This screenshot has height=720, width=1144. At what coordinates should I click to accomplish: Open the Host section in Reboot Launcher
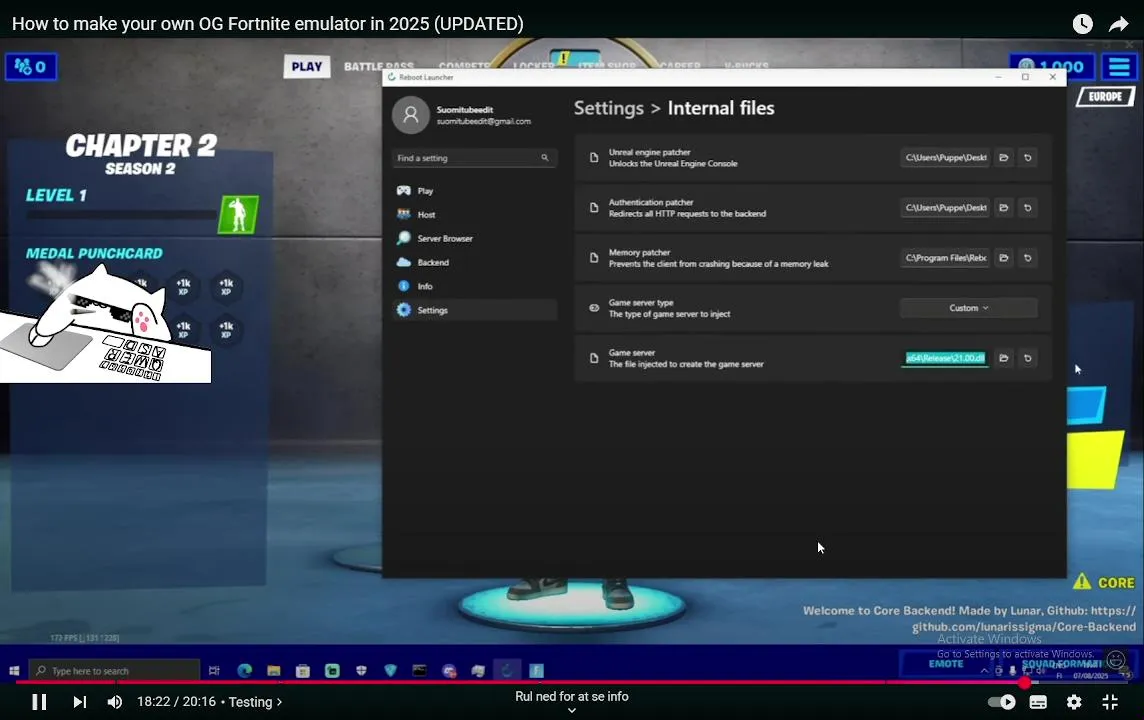click(474, 214)
